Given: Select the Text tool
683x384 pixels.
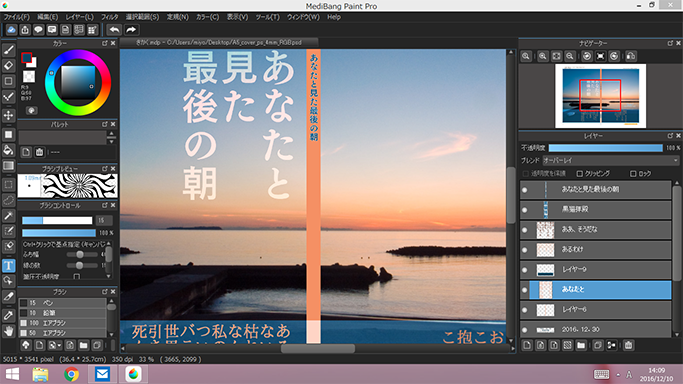Looking at the screenshot, I should pos(9,266).
